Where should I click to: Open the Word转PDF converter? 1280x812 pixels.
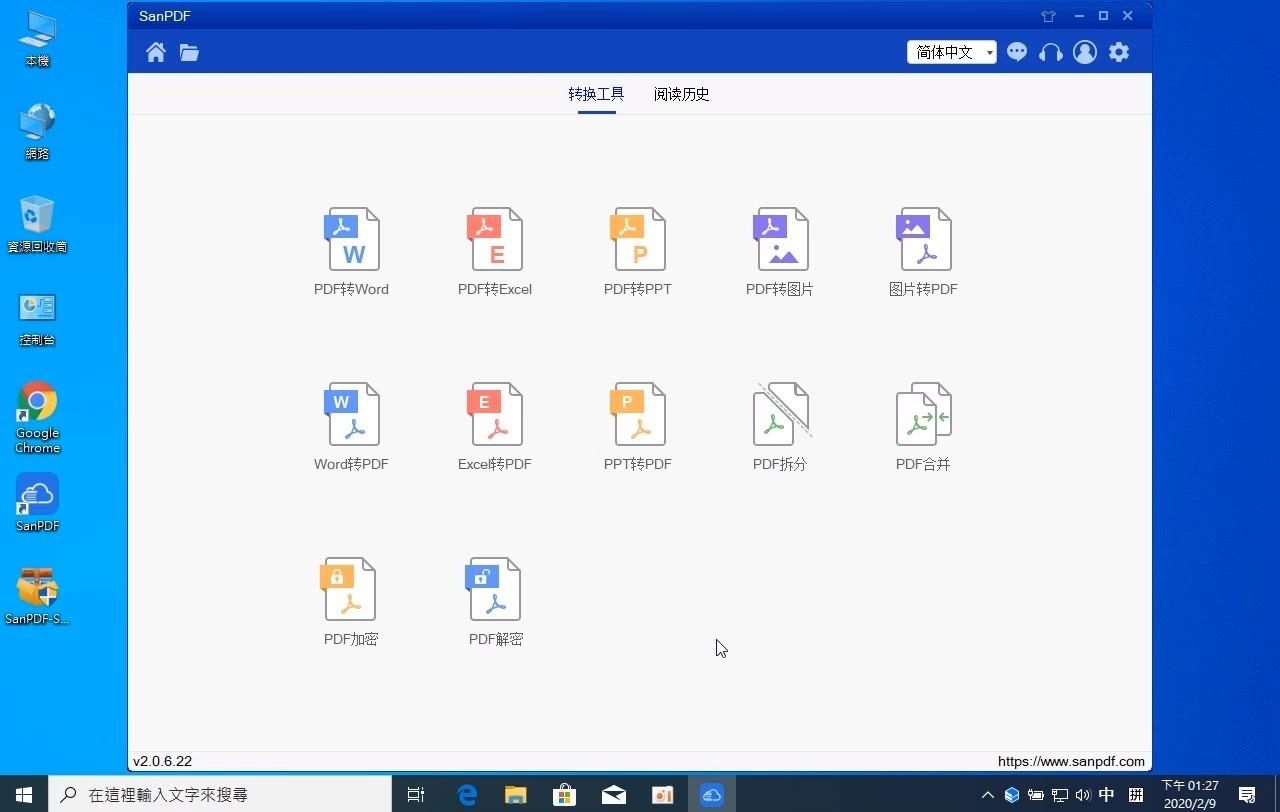click(351, 427)
